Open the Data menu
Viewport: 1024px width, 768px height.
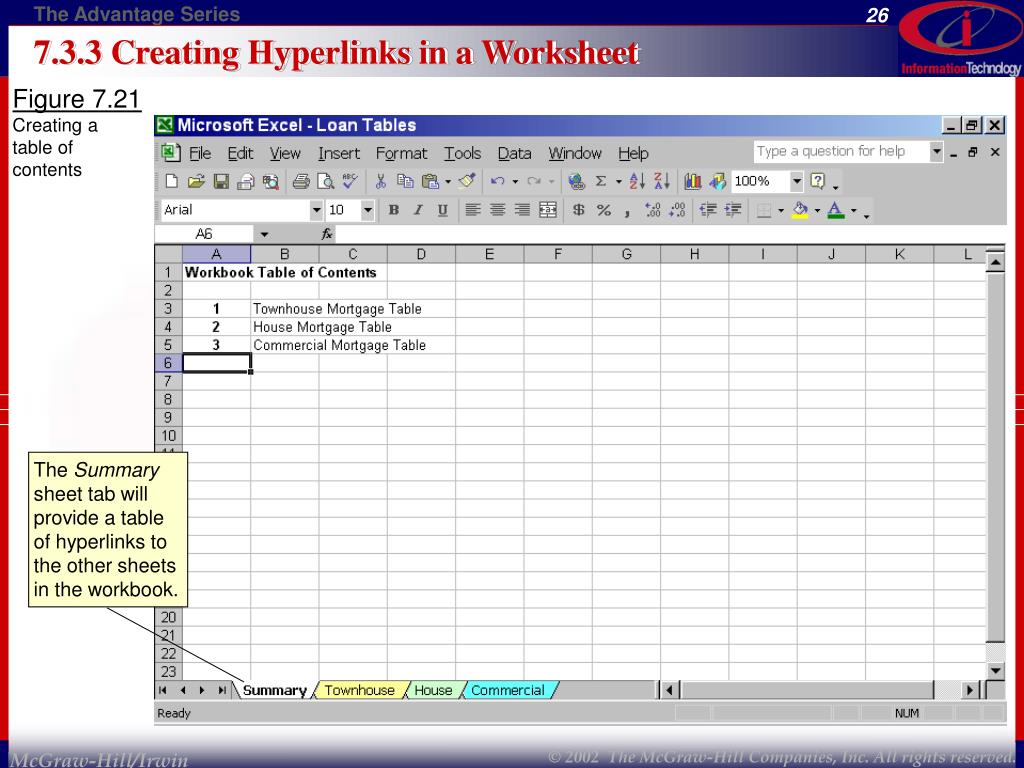tap(515, 153)
